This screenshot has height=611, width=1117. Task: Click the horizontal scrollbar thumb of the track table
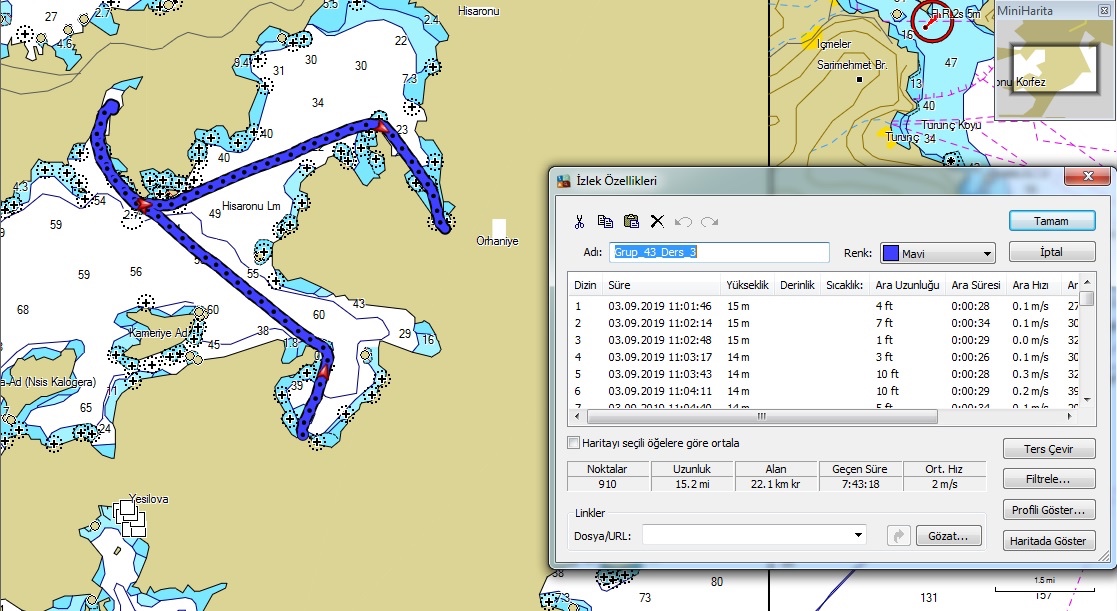tap(762, 417)
